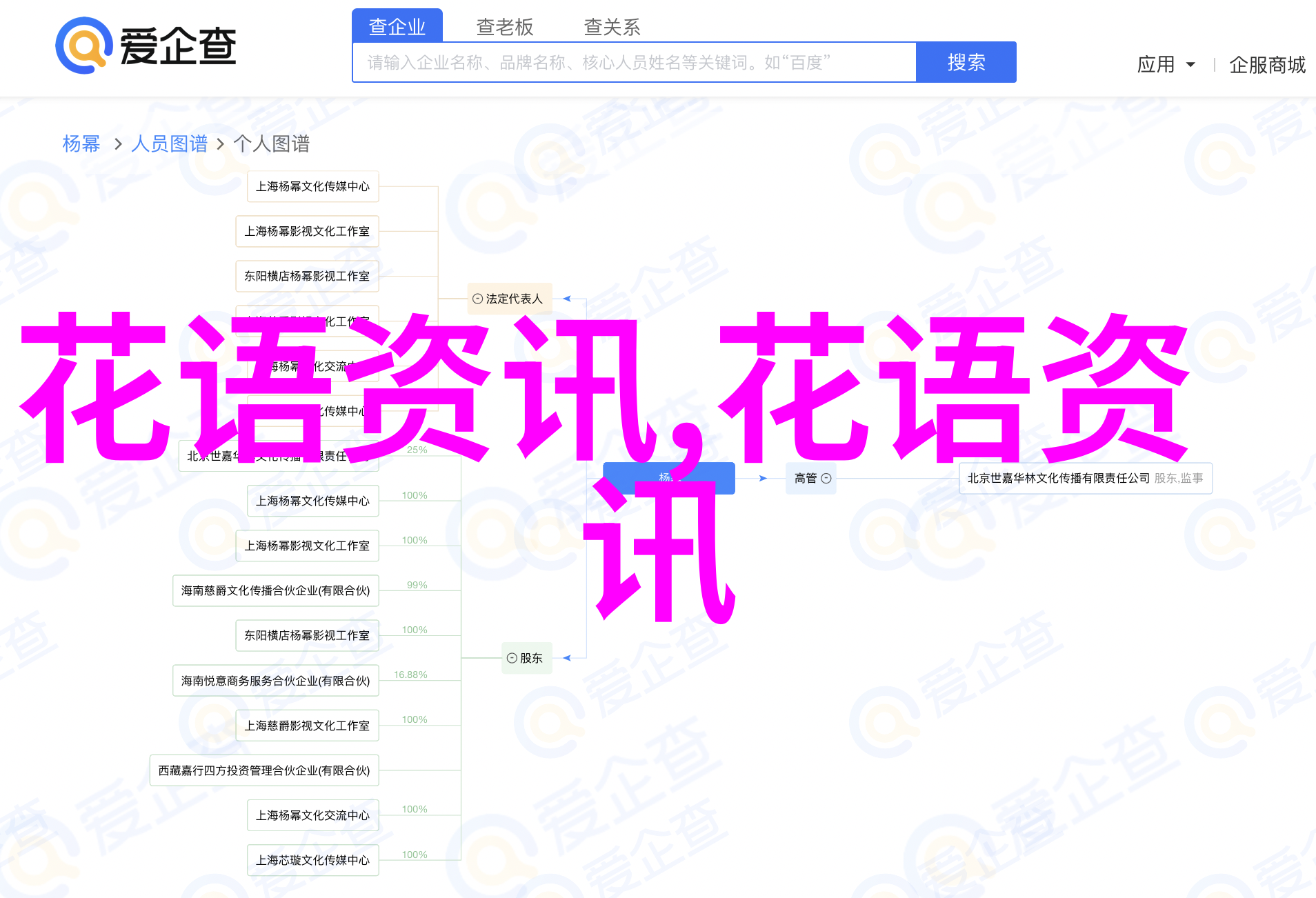This screenshot has width=1316, height=898.
Task: Select top 上海杨幂影视文化工作室 legal representative node
Action: click(x=308, y=231)
